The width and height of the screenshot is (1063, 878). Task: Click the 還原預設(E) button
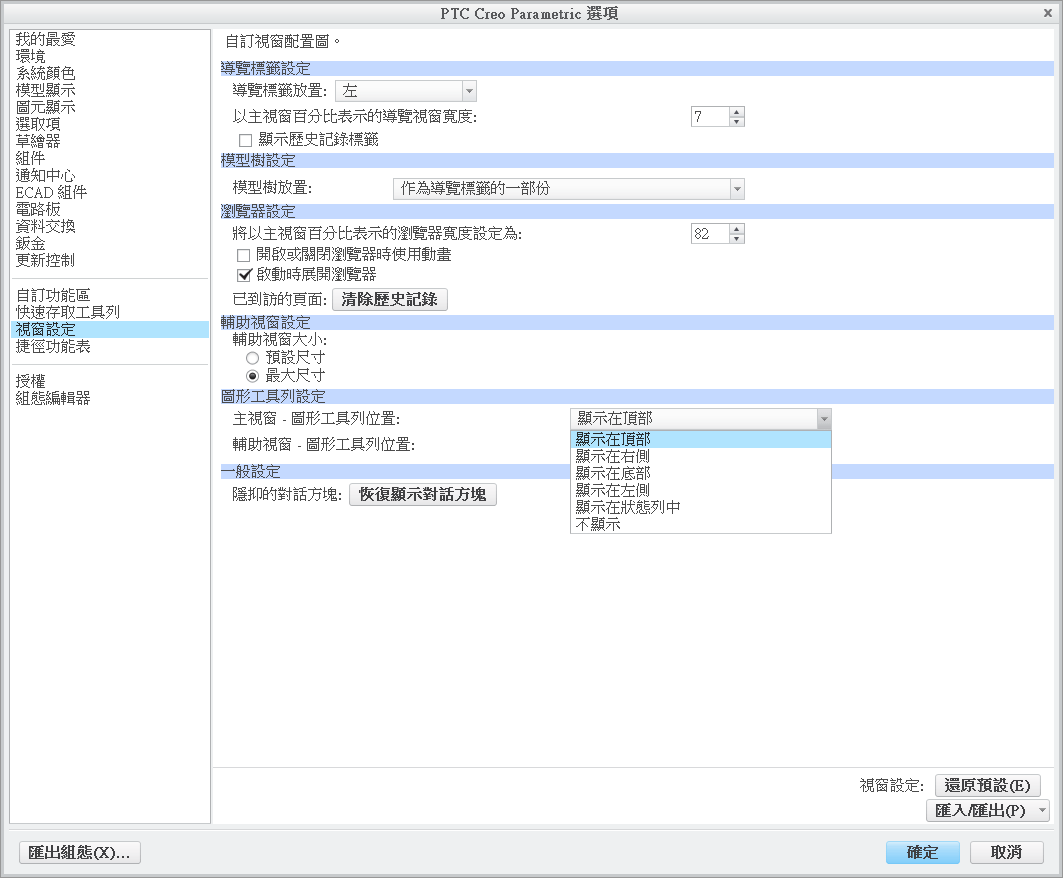988,785
